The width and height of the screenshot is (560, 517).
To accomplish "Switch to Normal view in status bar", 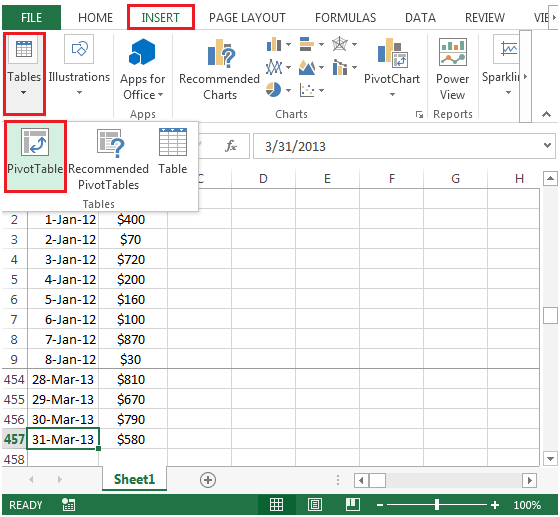I will [x=276, y=505].
